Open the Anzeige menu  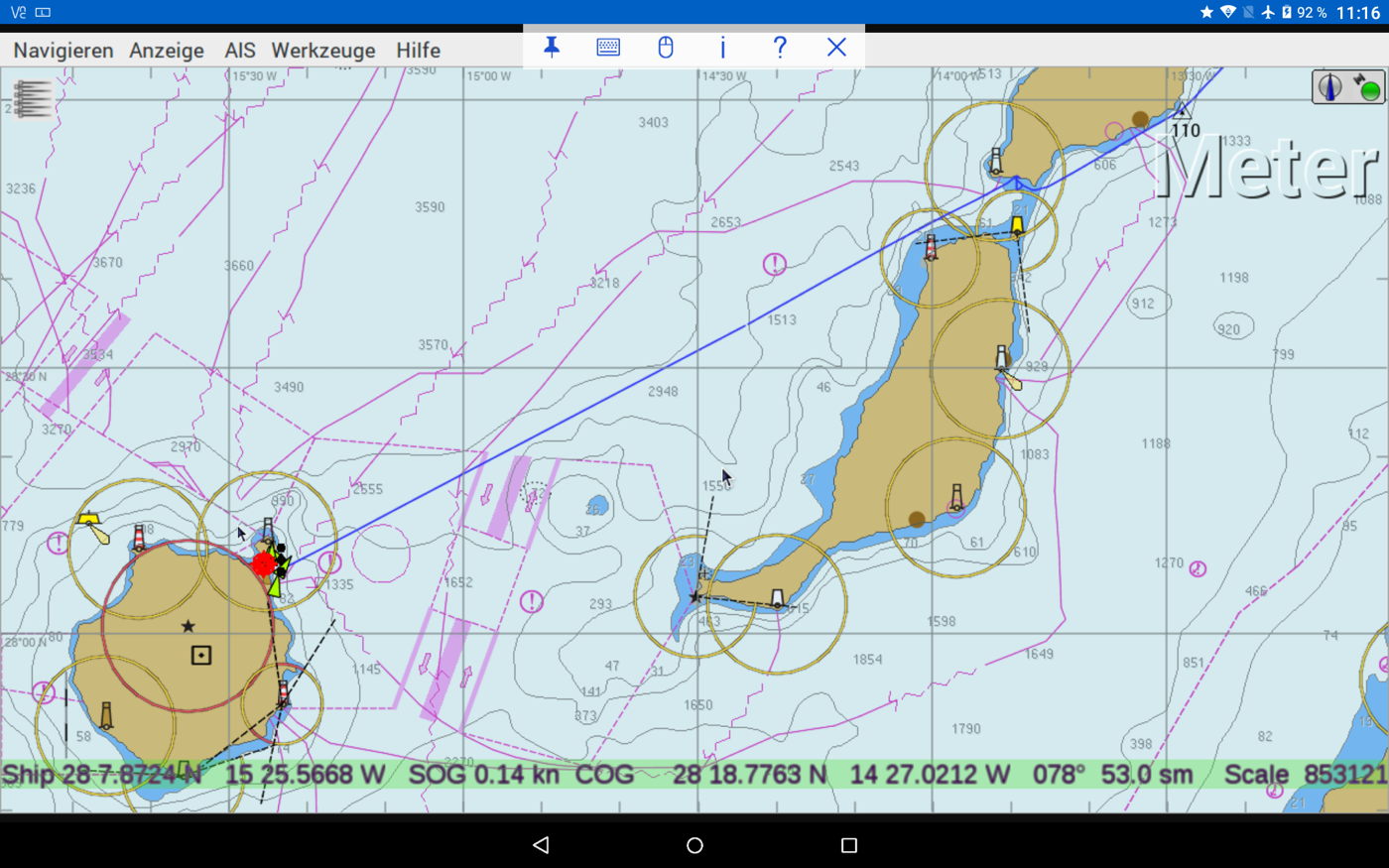tap(167, 50)
